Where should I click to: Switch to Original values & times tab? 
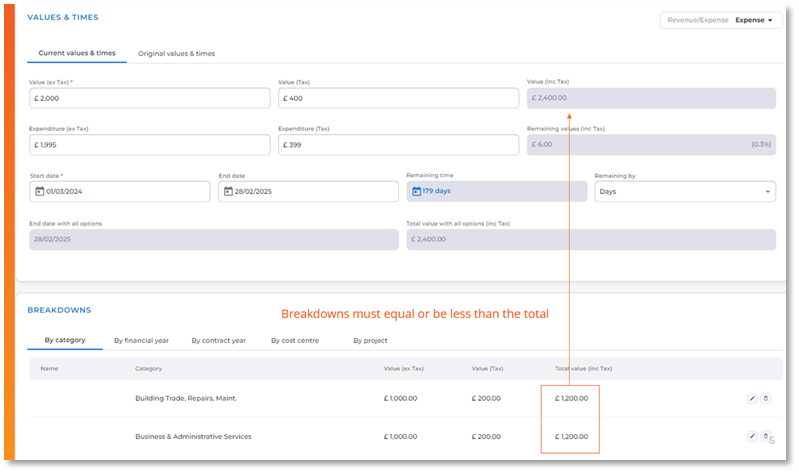176,54
